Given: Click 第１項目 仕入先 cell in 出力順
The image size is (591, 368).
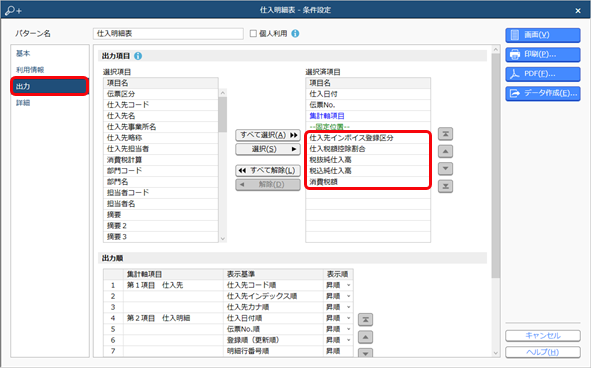Looking at the screenshot, I should (173, 285).
